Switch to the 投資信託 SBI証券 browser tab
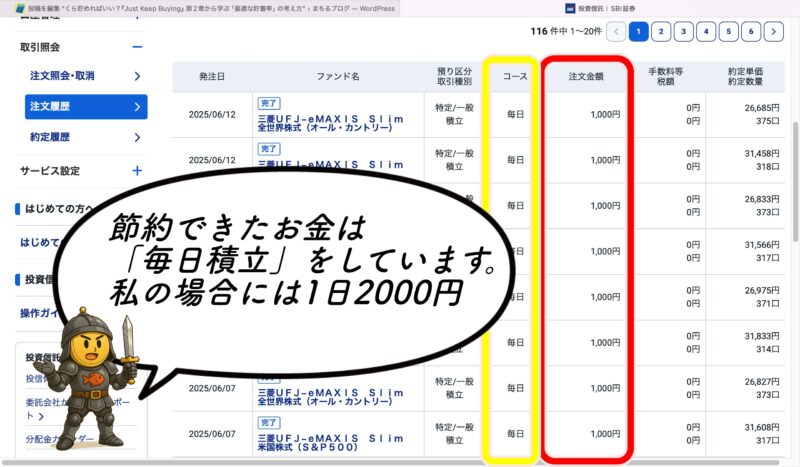This screenshot has width=800, height=467. tap(600, 8)
